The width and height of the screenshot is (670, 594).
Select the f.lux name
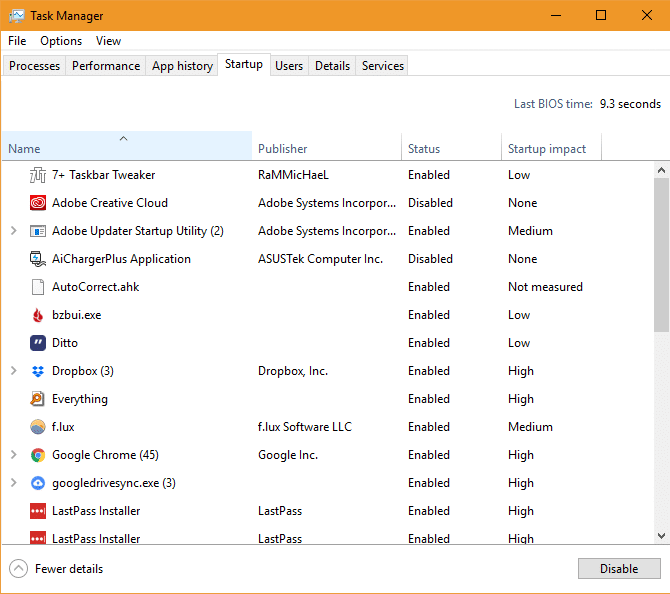pyautogui.click(x=63, y=427)
